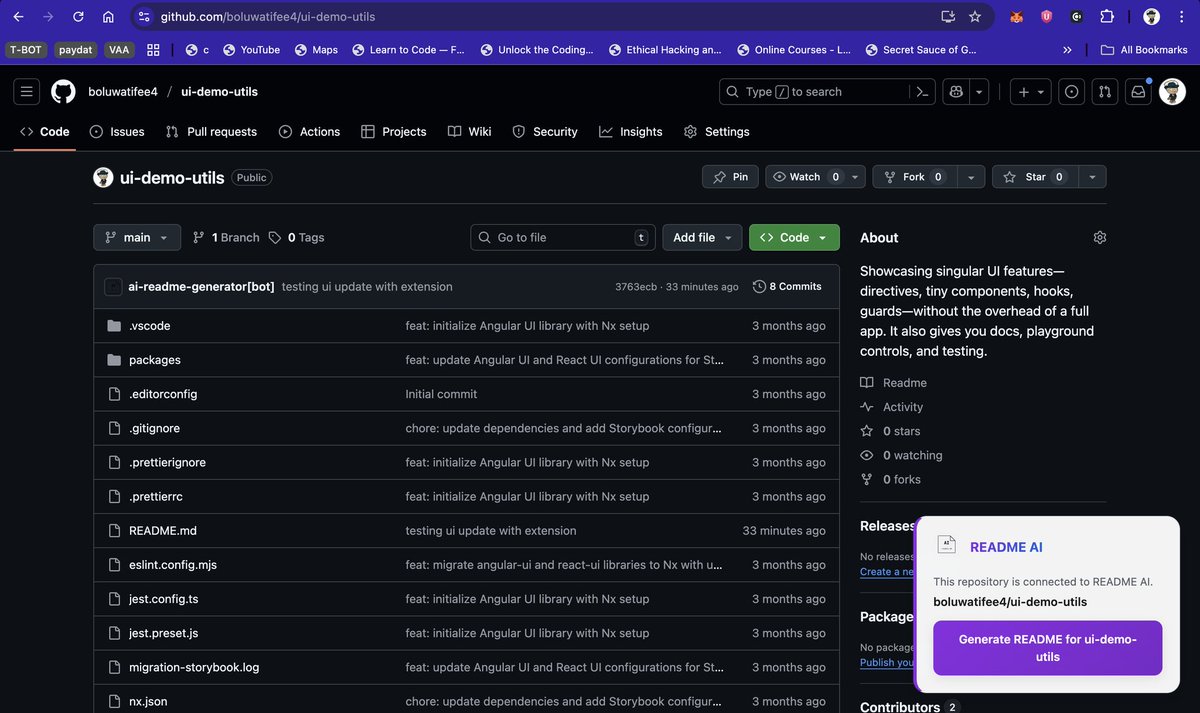Image resolution: width=1200 pixels, height=713 pixels.
Task: Open the Chrome profile avatar
Action: [x=1152, y=17]
